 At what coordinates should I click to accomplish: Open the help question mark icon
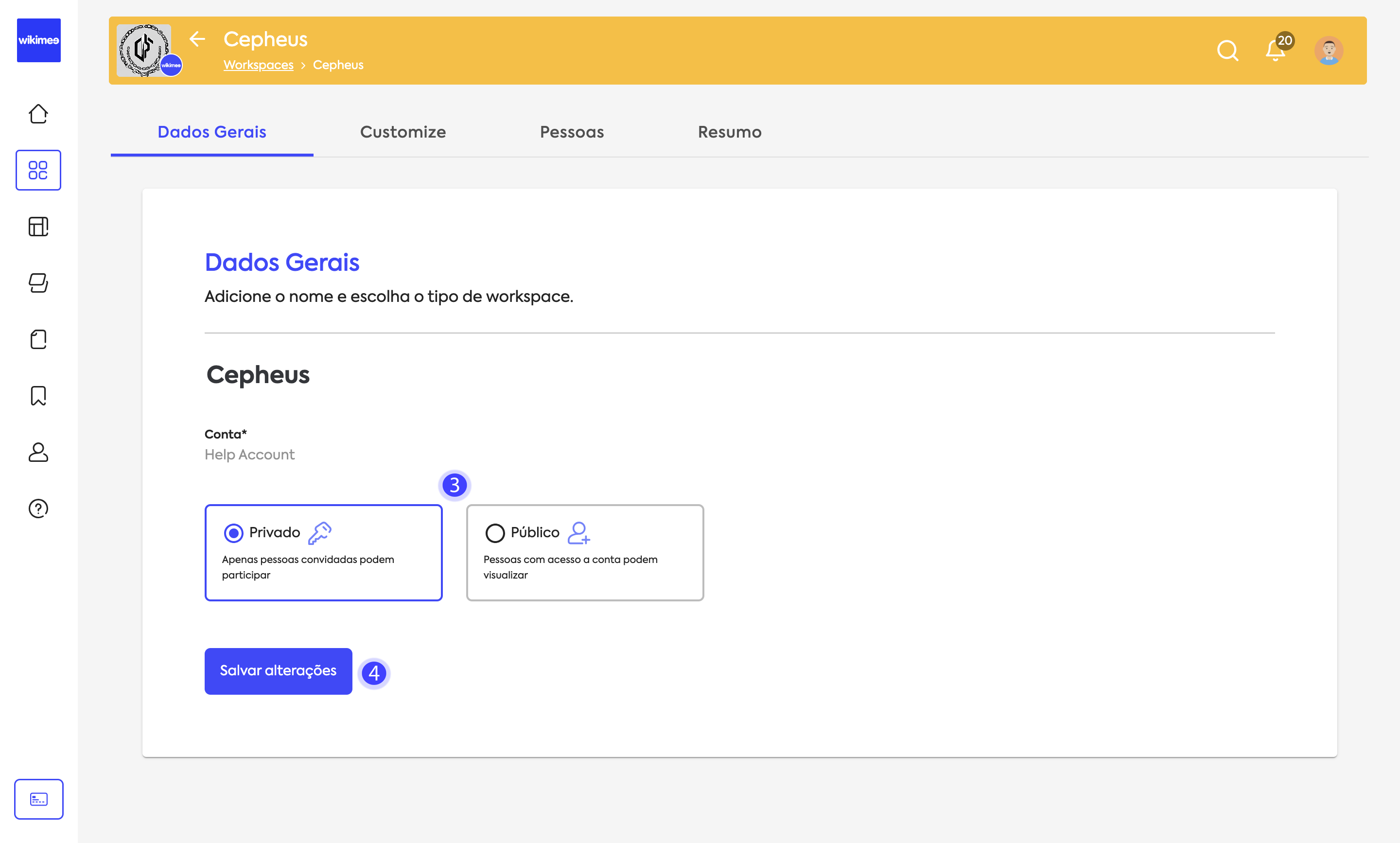(x=38, y=509)
